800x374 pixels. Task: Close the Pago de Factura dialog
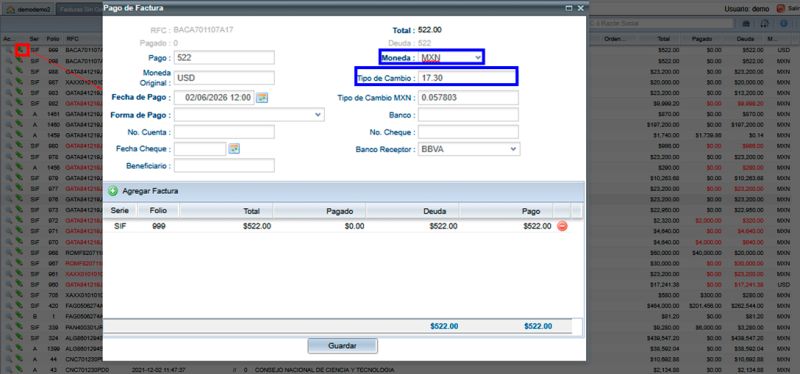point(581,8)
